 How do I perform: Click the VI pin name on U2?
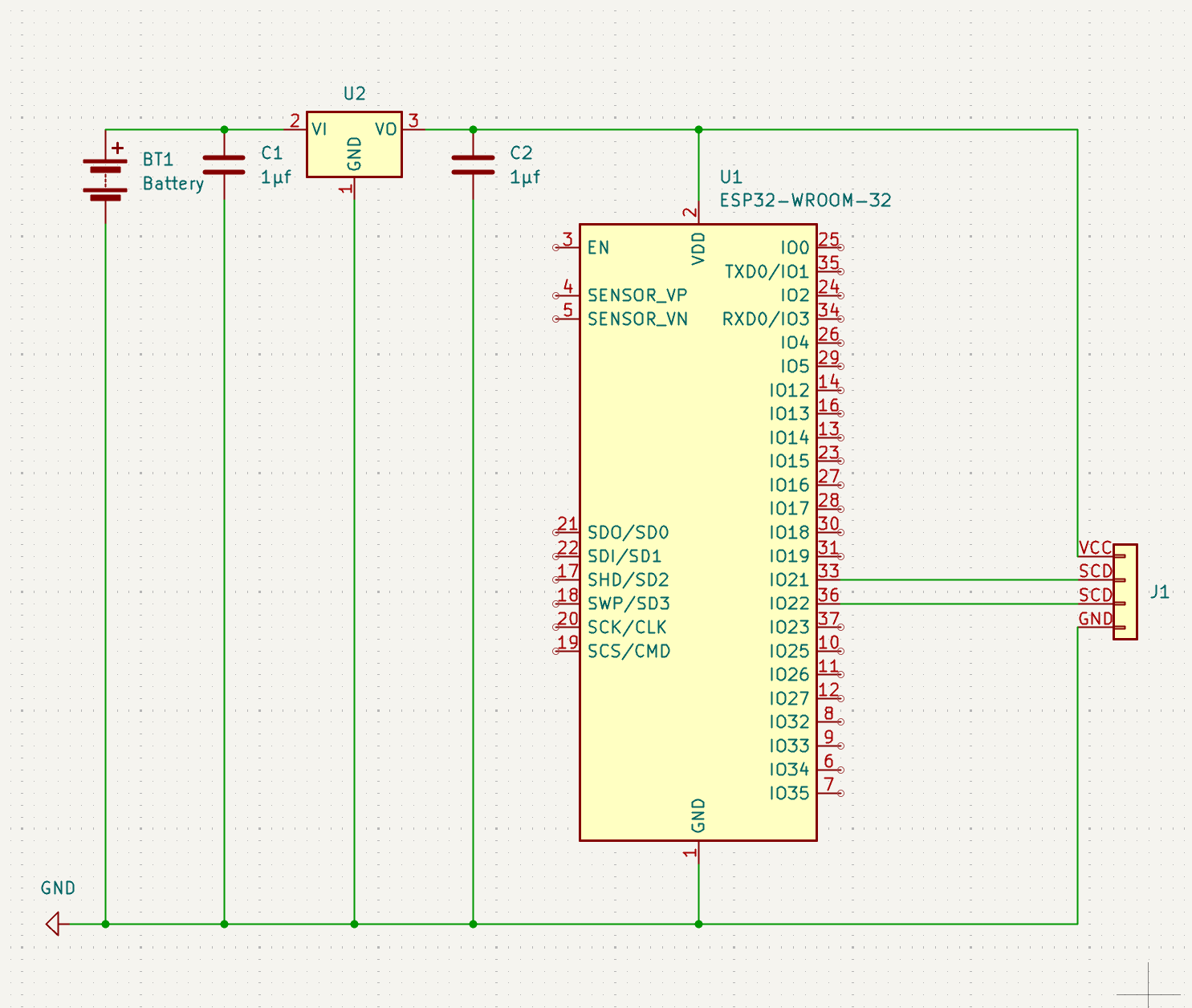point(319,129)
